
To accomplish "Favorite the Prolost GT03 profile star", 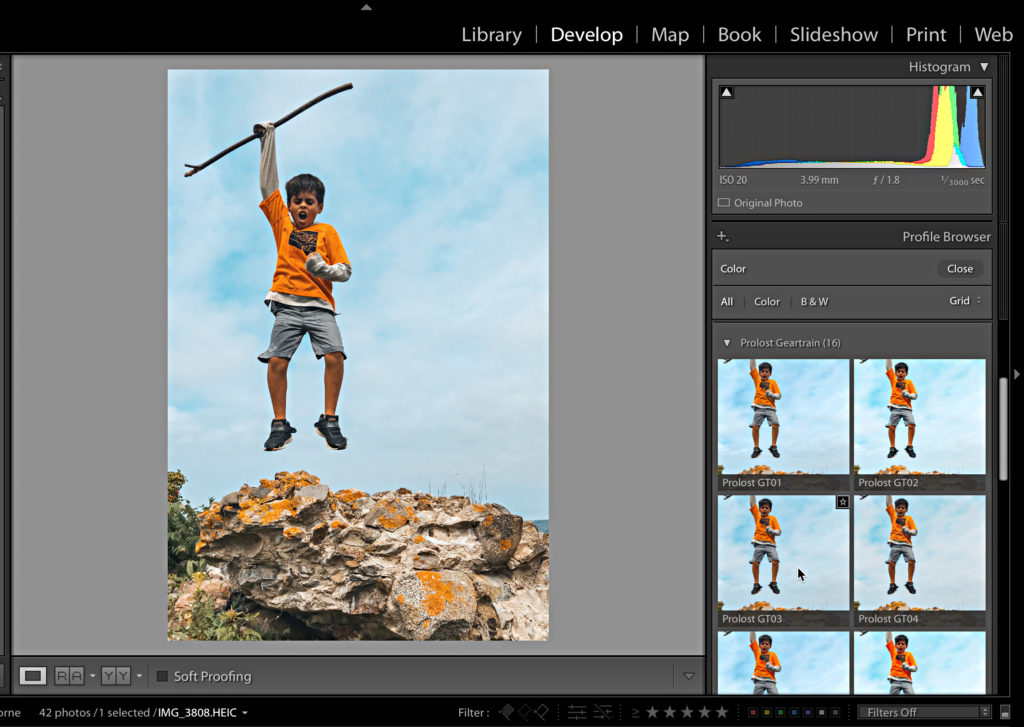I will (x=843, y=502).
